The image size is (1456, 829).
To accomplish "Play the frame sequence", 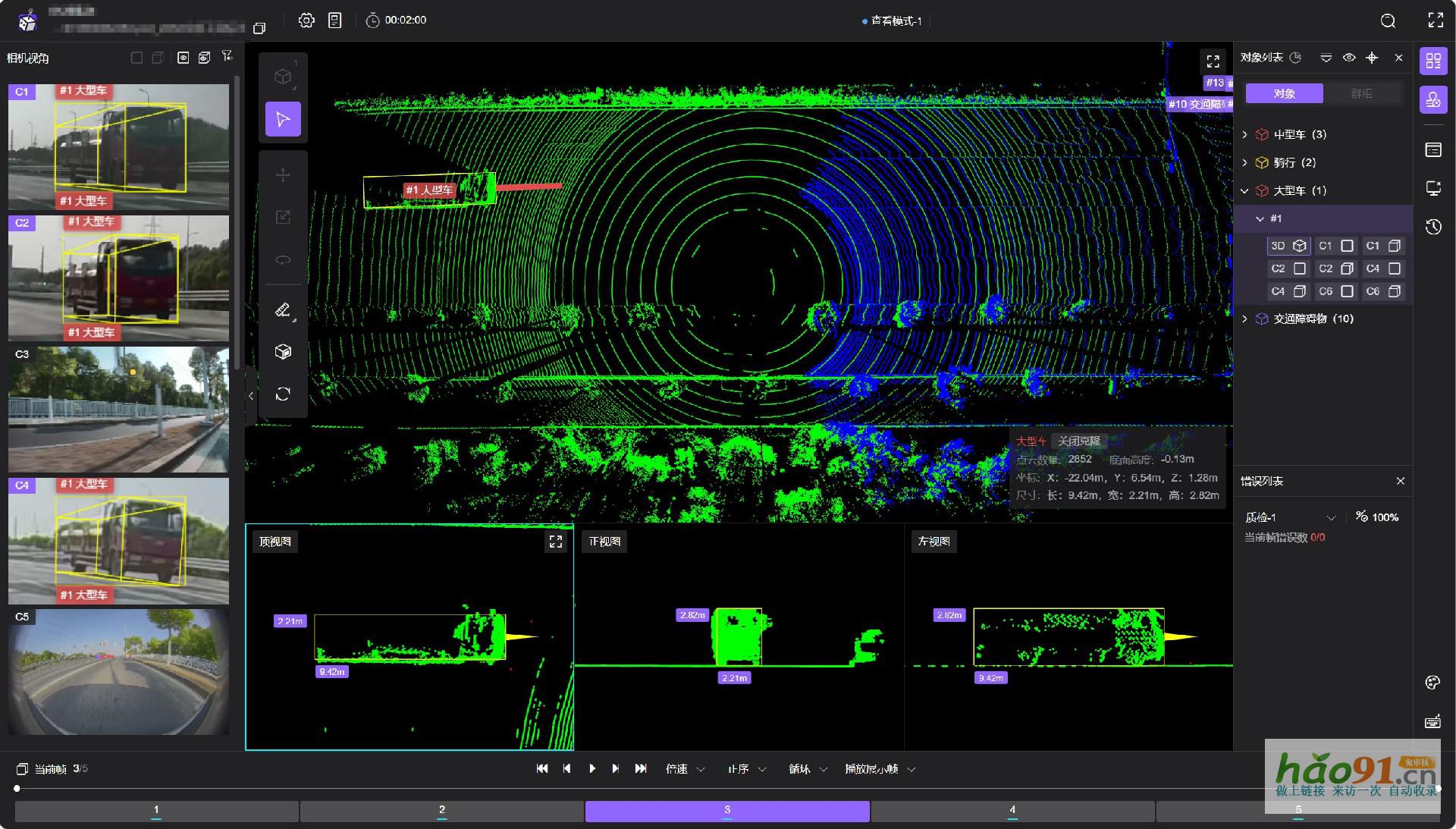I will coord(592,768).
